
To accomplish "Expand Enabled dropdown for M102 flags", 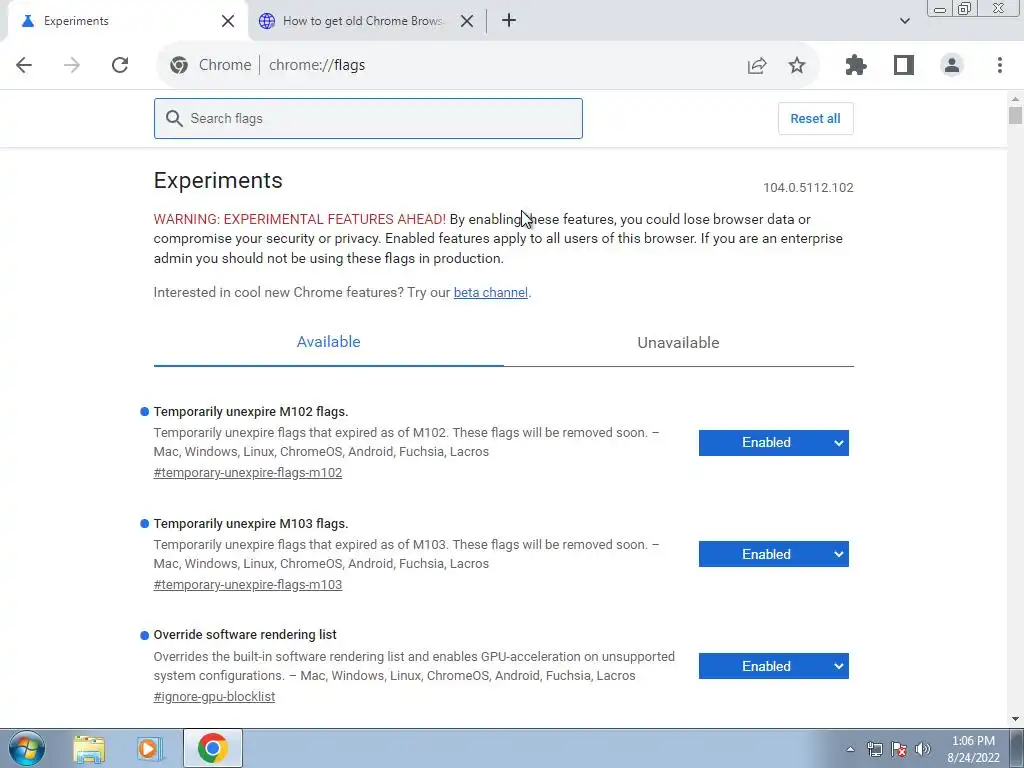I will [x=774, y=443].
